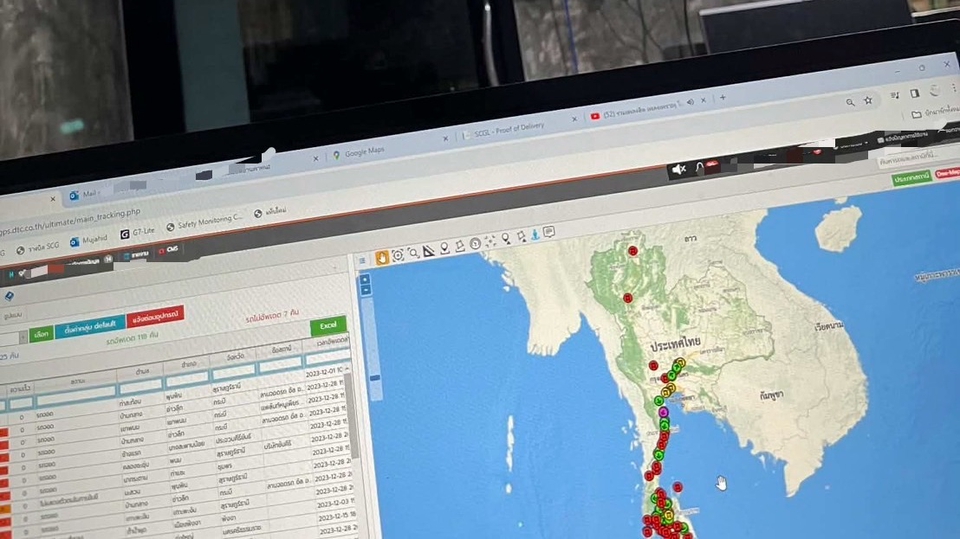Open the speech bubble comment tool
This screenshot has height=539, width=960.
(x=549, y=232)
